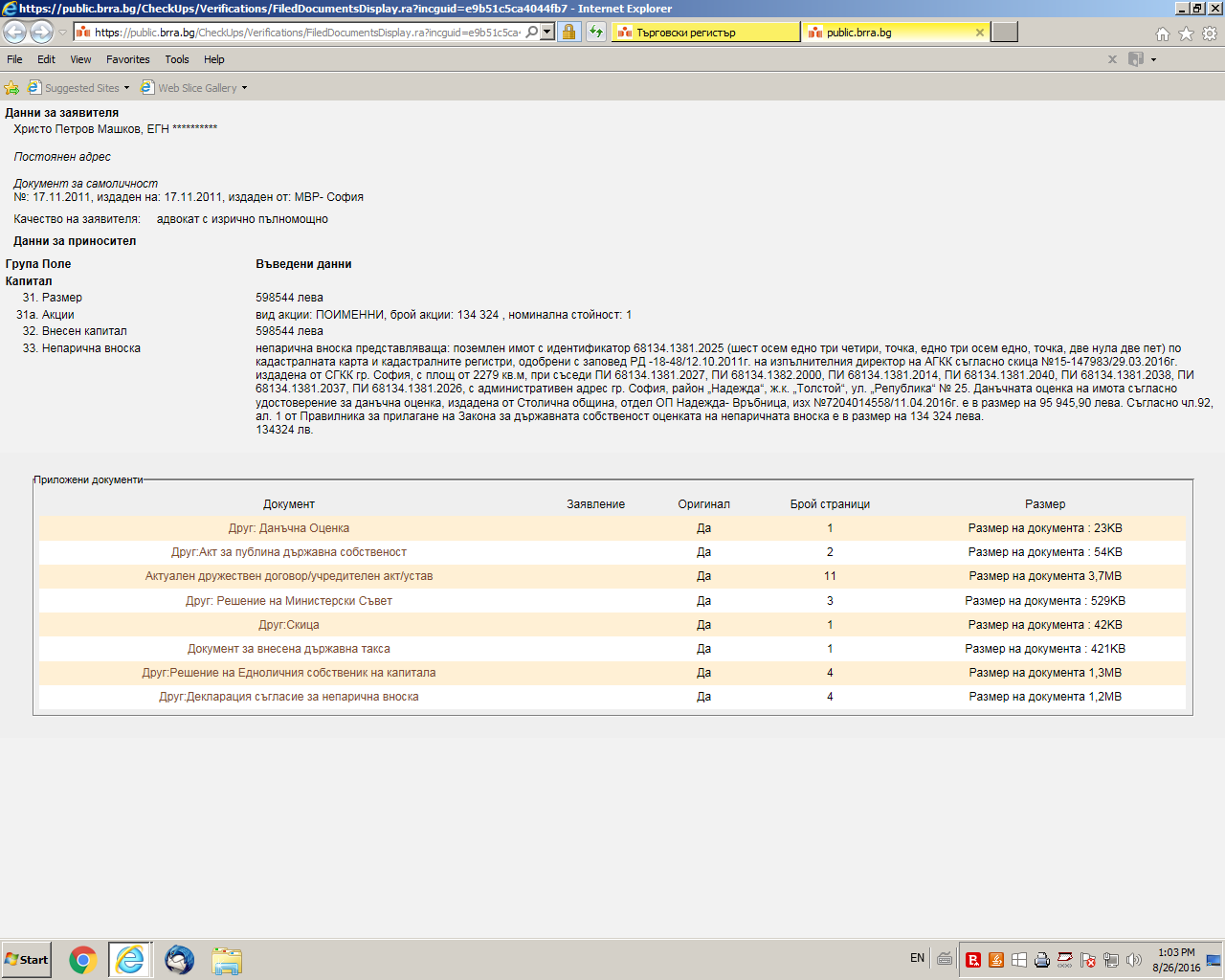Viewport: 1225px width, 980px height.
Task: Open the Tools gear icon
Action: tap(1210, 33)
